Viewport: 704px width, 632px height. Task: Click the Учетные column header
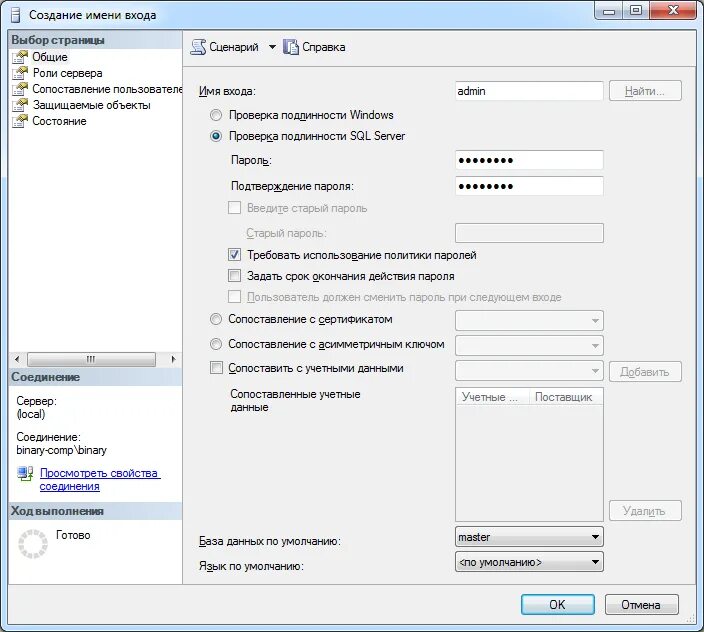coord(493,397)
